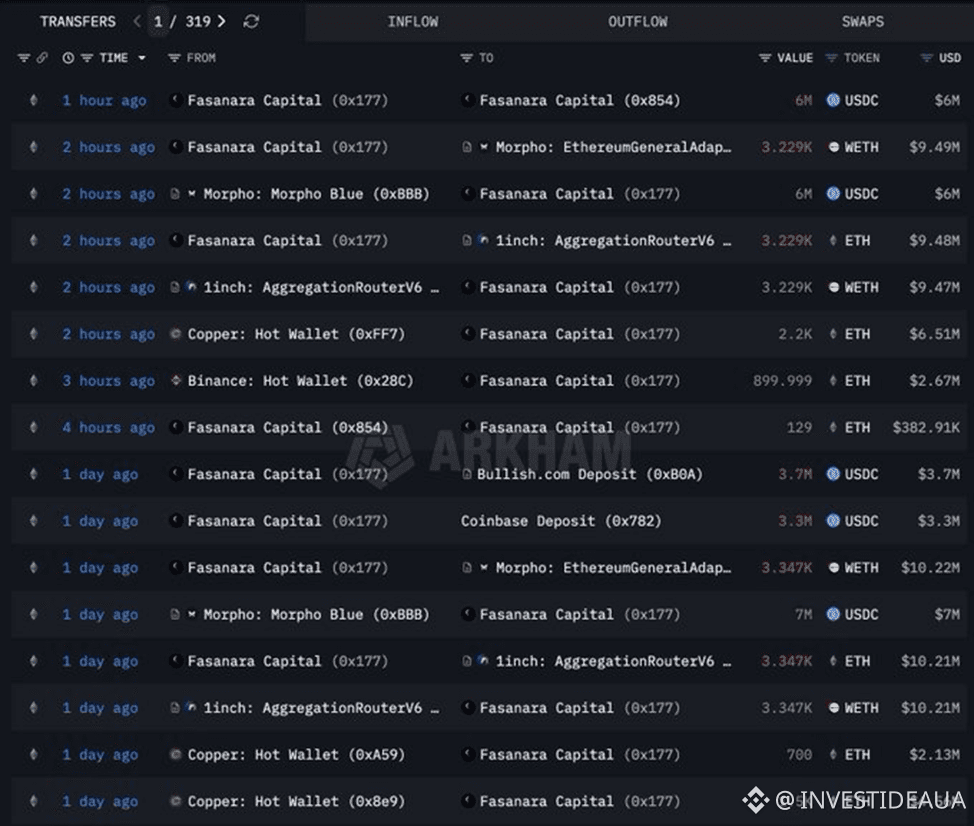Viewport: 974px width, 826px height.
Task: Open the chain filter icon in header
Action: (24, 58)
